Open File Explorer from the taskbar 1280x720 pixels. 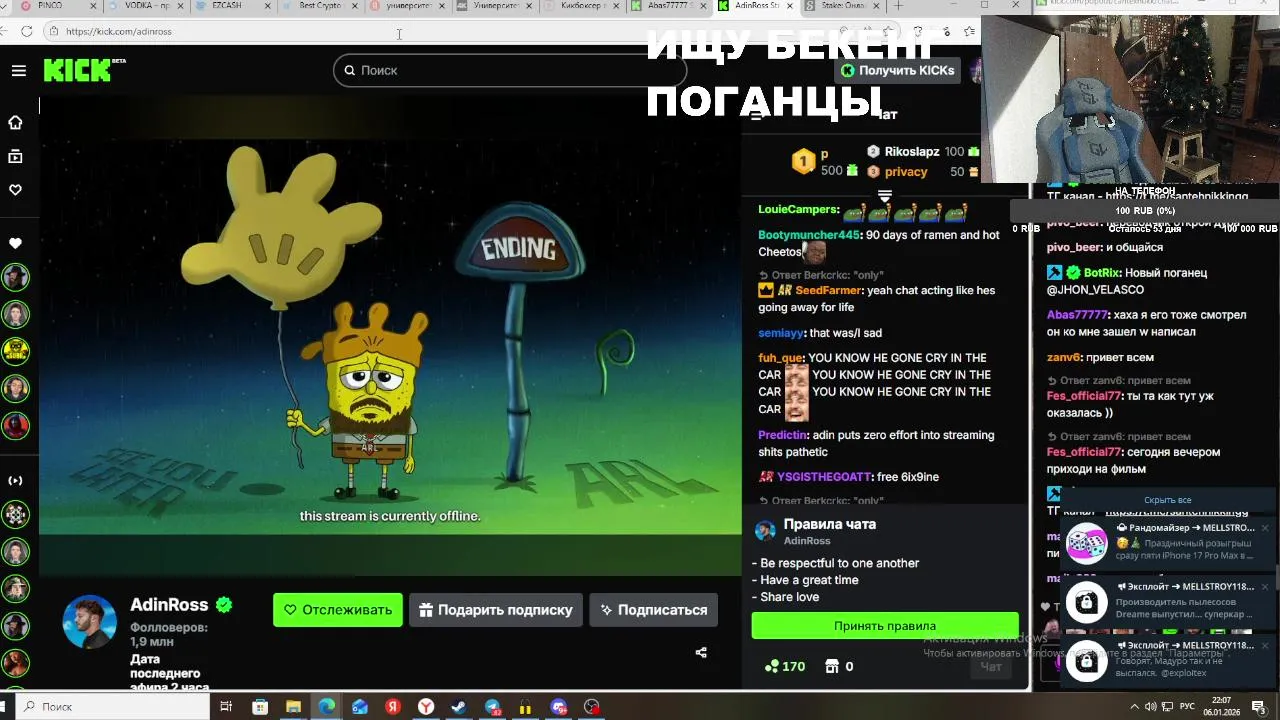[293, 707]
